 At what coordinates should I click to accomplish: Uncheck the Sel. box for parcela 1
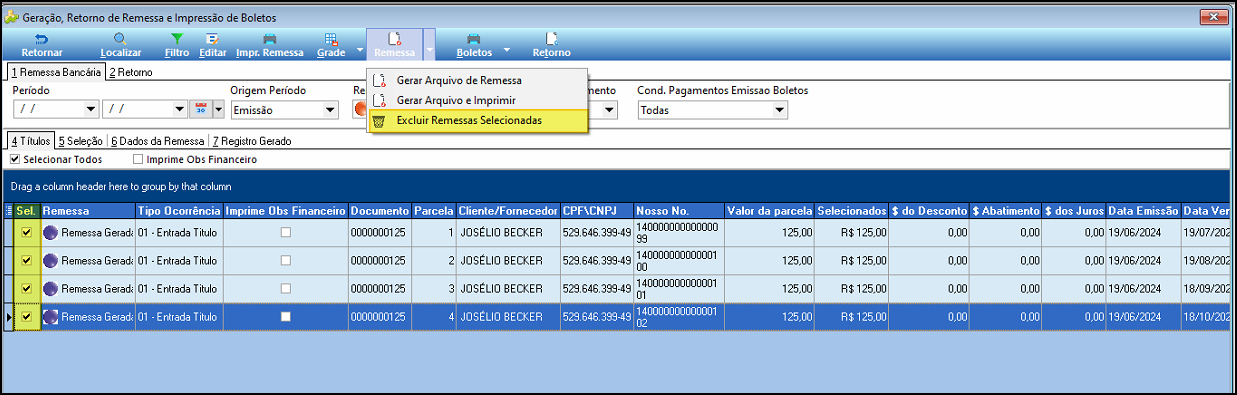coord(26,232)
